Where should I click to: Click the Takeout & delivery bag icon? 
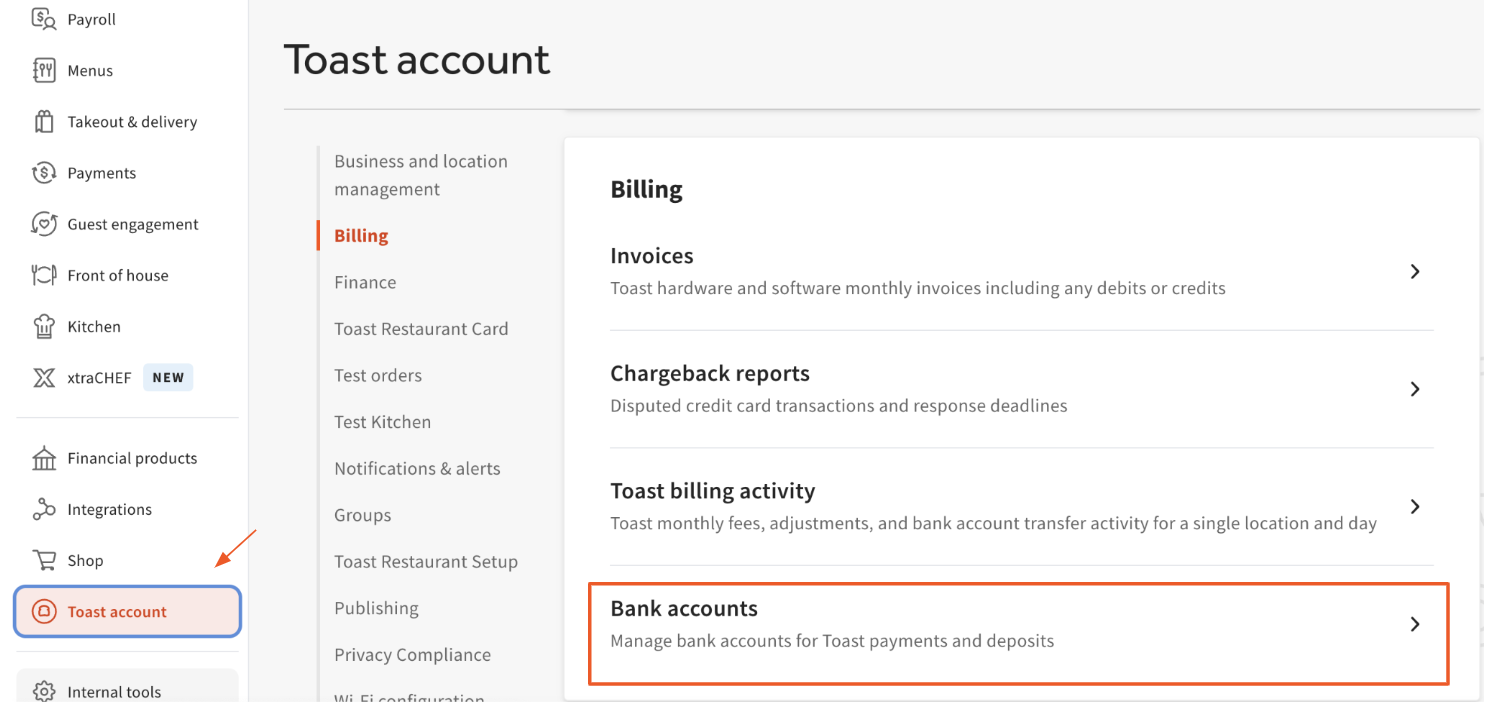42,120
